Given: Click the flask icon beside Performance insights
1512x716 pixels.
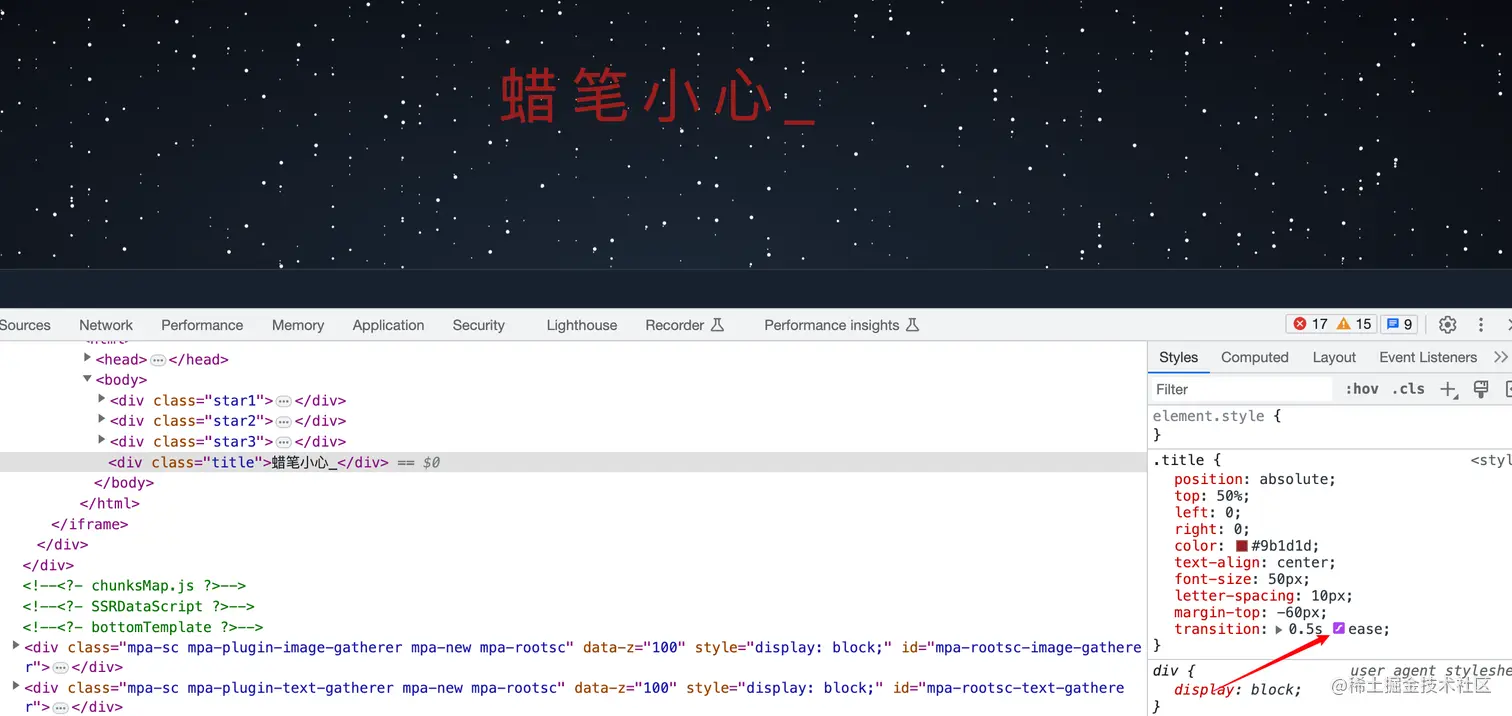Looking at the screenshot, I should click(911, 325).
